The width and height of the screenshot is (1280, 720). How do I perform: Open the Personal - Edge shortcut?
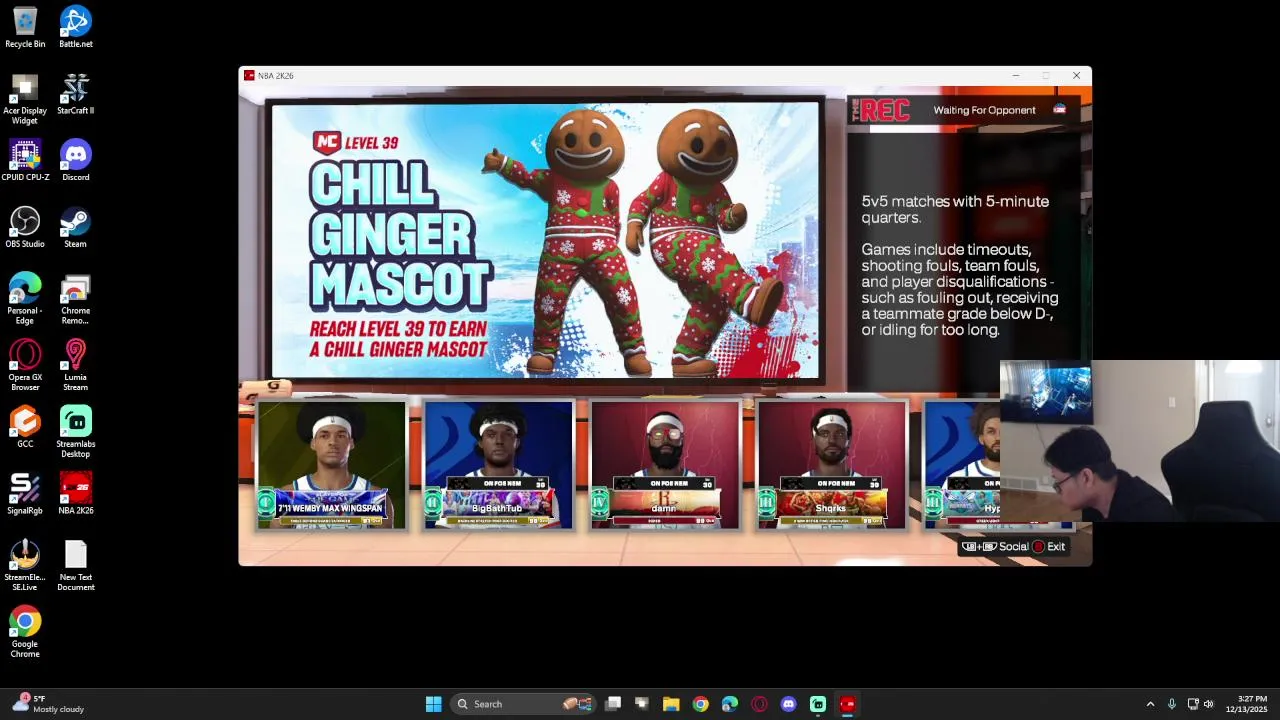[25, 299]
